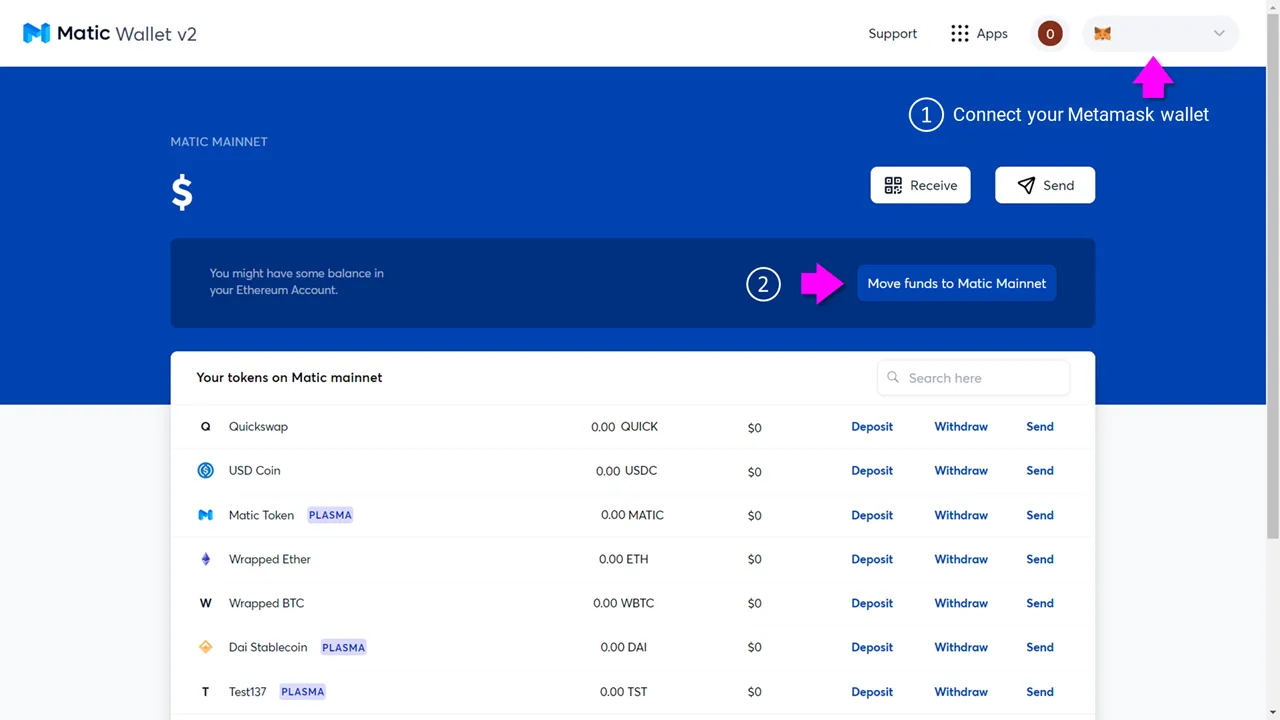
Task: Withdraw Quickswap tokens
Action: [x=961, y=427]
